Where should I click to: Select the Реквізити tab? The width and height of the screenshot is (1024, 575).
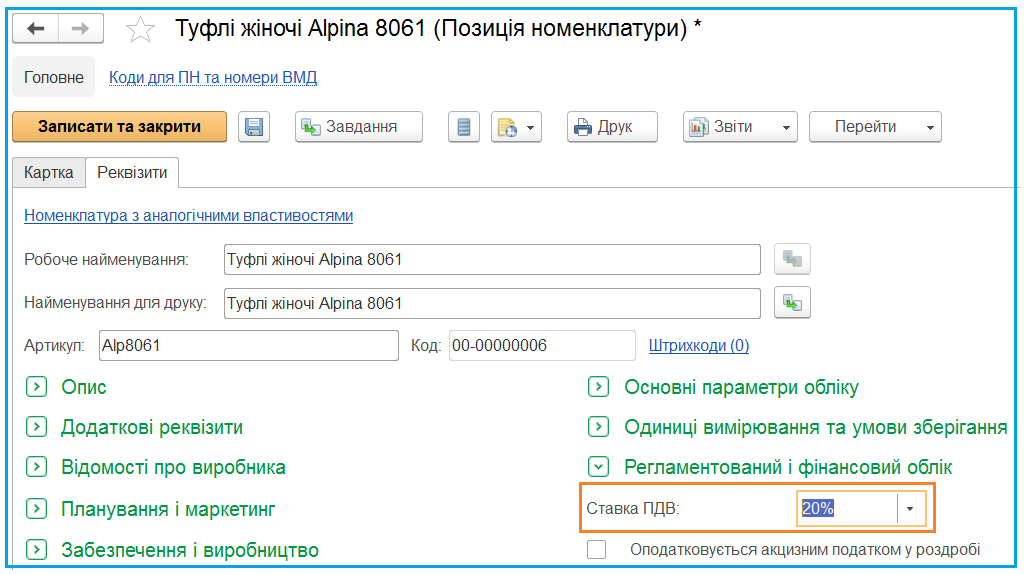coord(132,173)
